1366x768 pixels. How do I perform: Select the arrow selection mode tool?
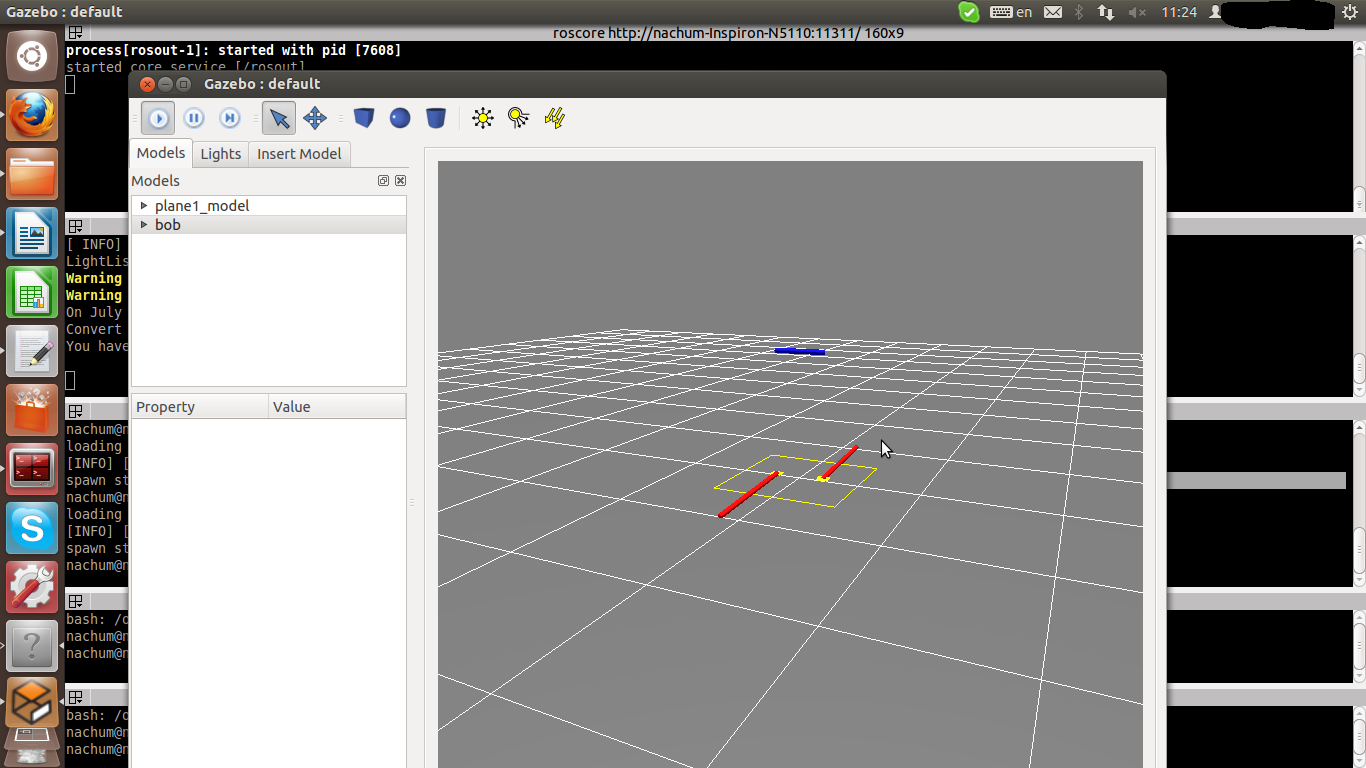[x=280, y=118]
